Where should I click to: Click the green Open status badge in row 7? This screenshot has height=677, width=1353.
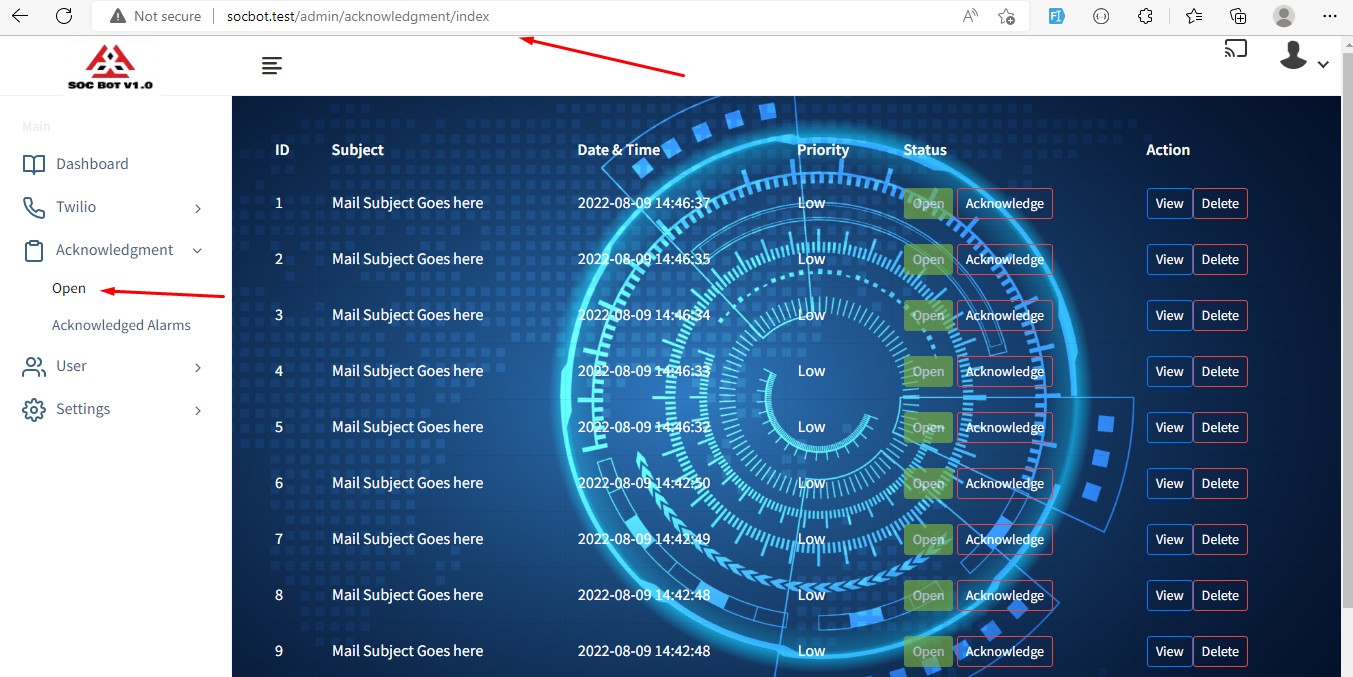(928, 539)
